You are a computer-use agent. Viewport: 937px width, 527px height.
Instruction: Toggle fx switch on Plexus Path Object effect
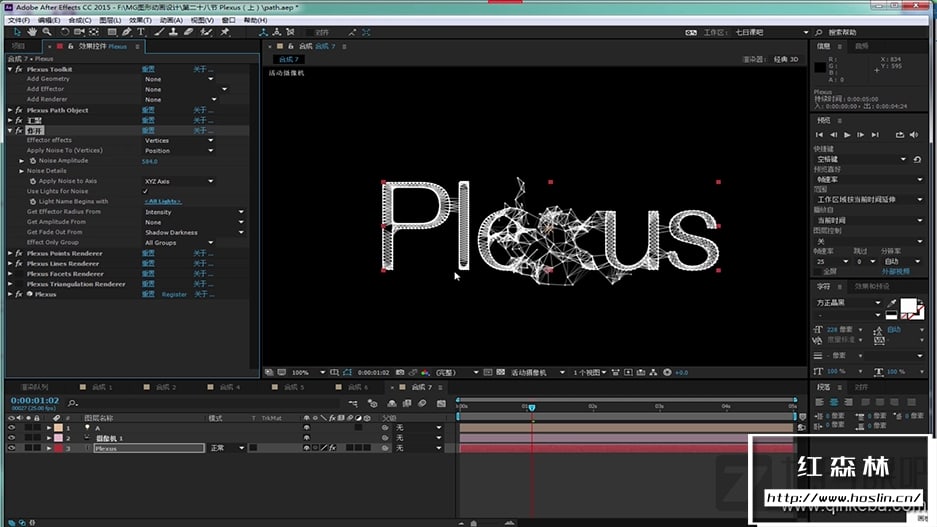(19, 110)
